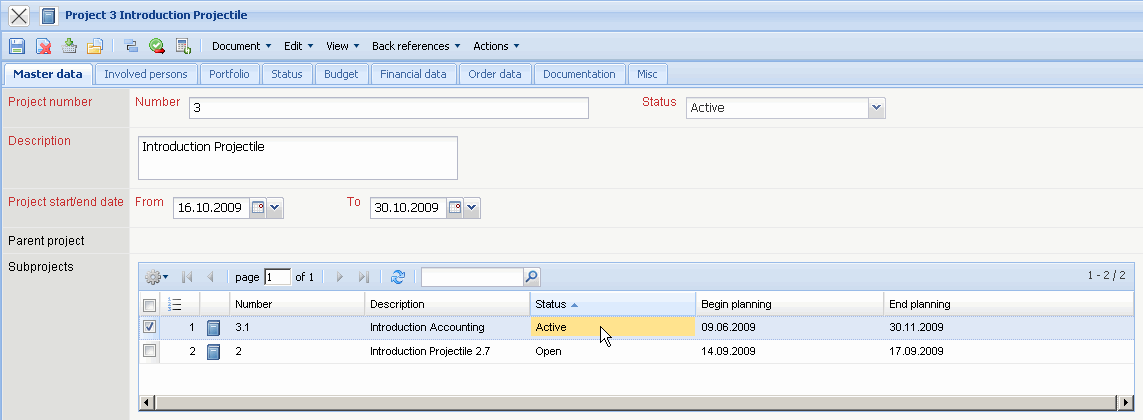Open document icon for subproject 3.1
1143x420 pixels.
click(x=213, y=327)
